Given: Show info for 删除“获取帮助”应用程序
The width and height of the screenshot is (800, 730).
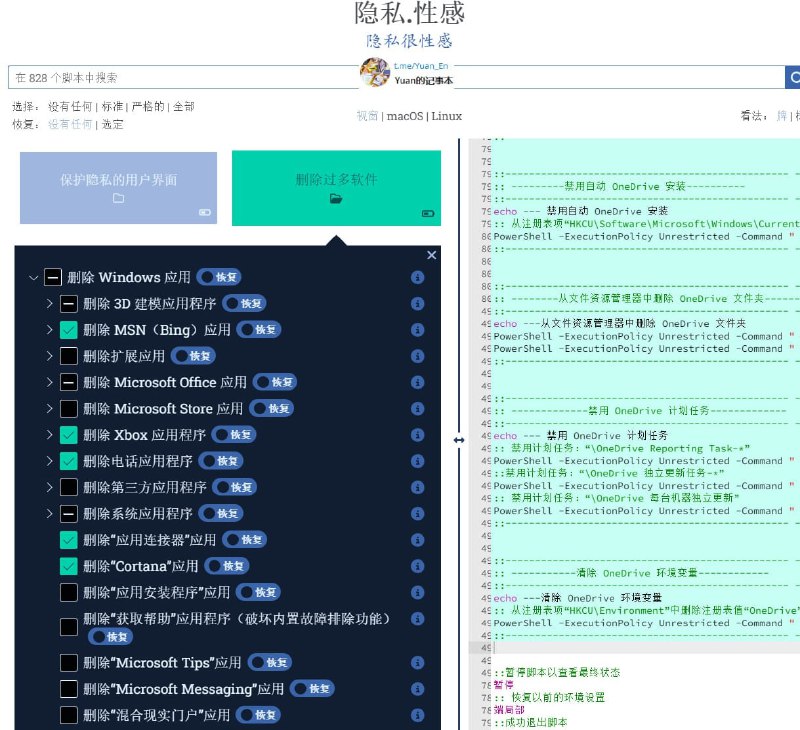Looking at the screenshot, I should (x=417, y=619).
